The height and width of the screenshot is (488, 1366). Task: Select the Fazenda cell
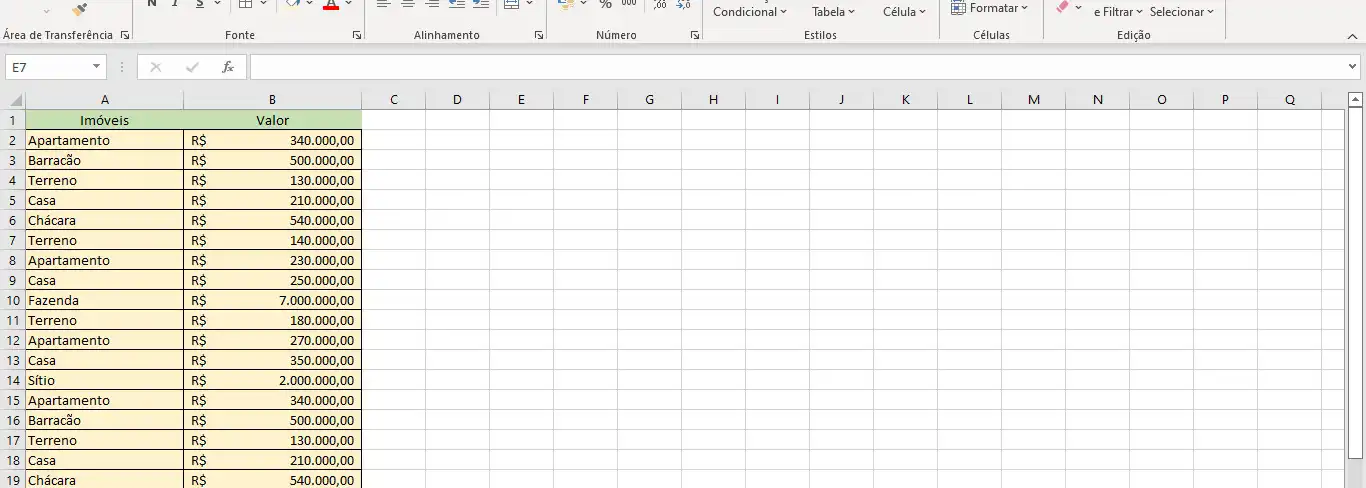105,300
